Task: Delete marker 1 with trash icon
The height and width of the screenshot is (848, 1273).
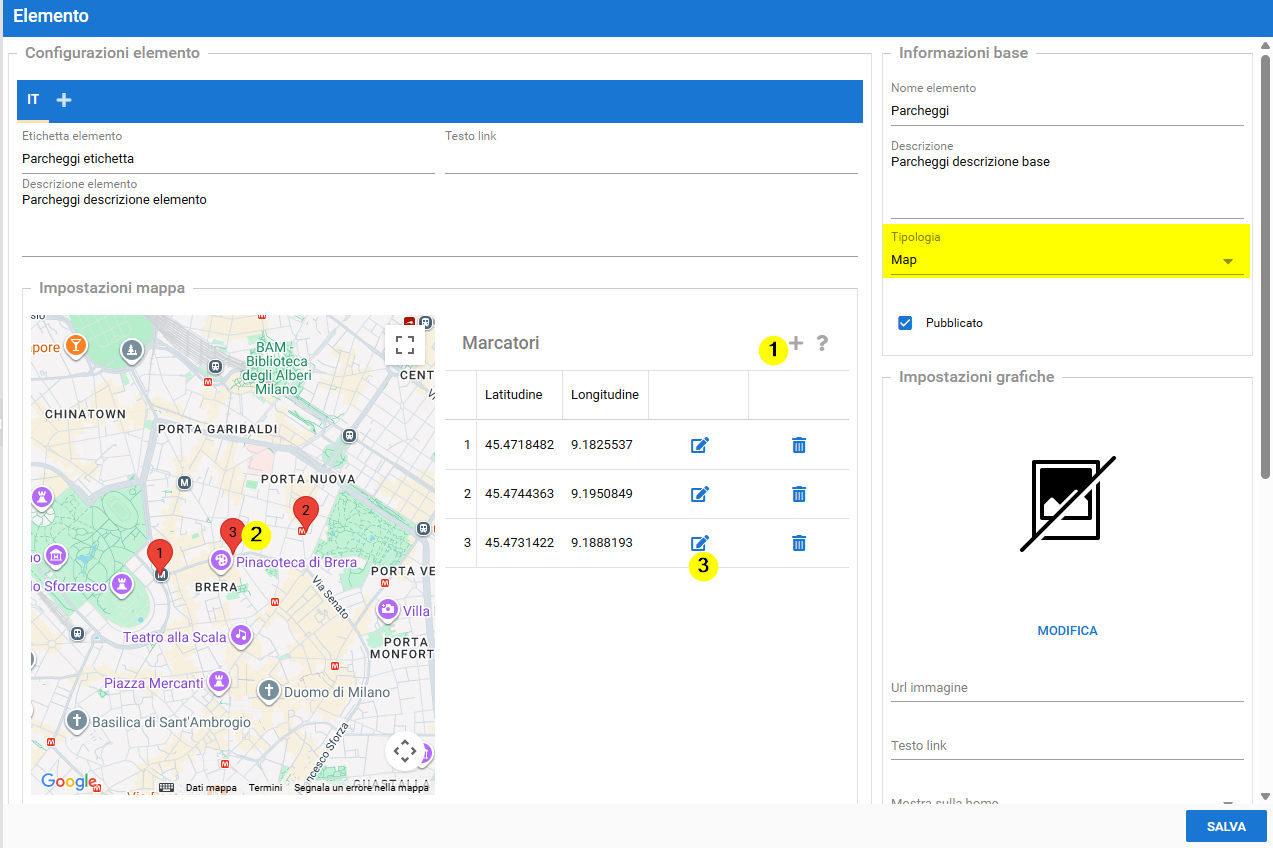Action: (x=798, y=445)
